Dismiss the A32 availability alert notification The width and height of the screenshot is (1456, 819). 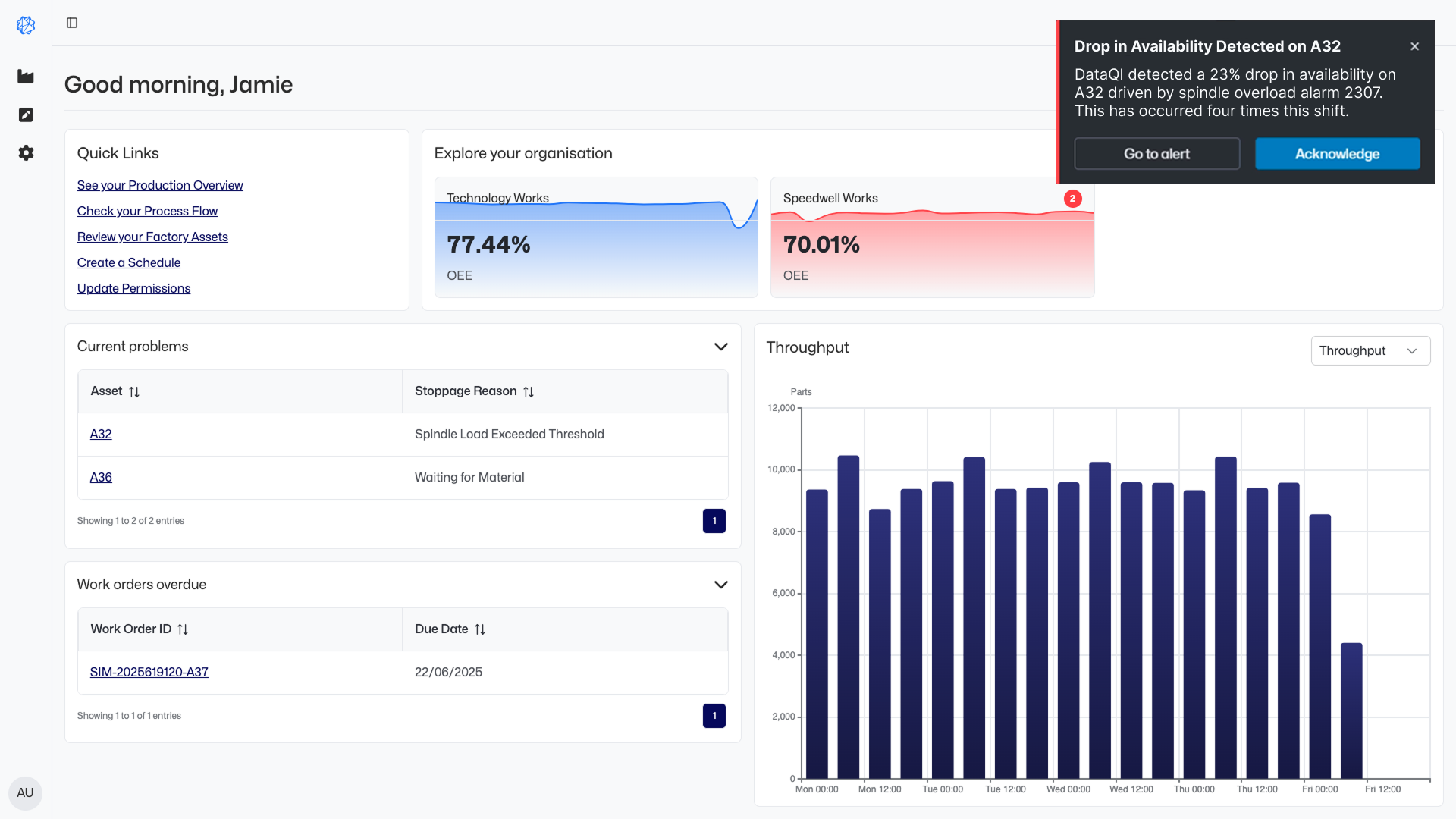[x=1414, y=46]
